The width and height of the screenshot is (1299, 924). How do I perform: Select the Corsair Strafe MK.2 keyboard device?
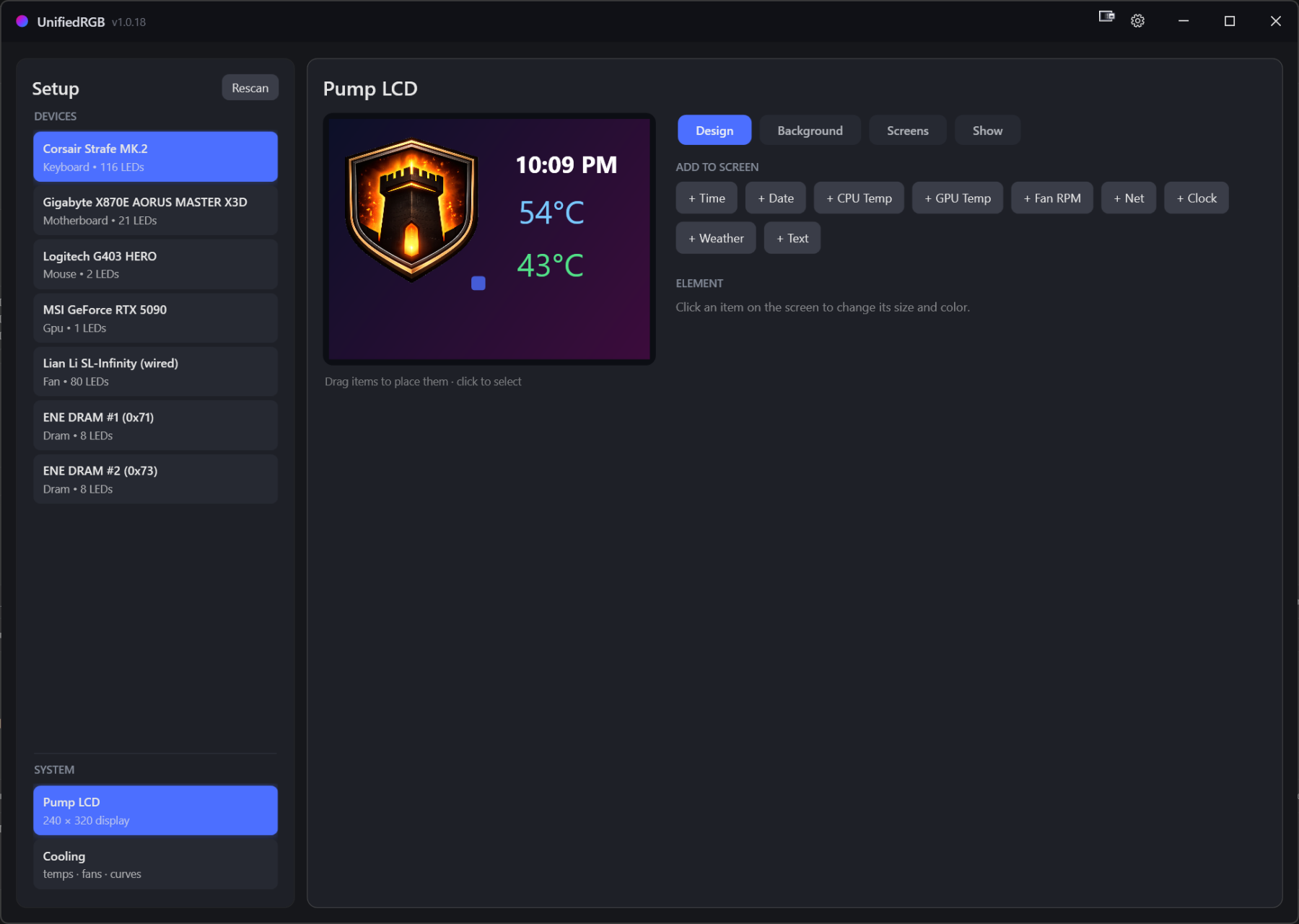(155, 157)
